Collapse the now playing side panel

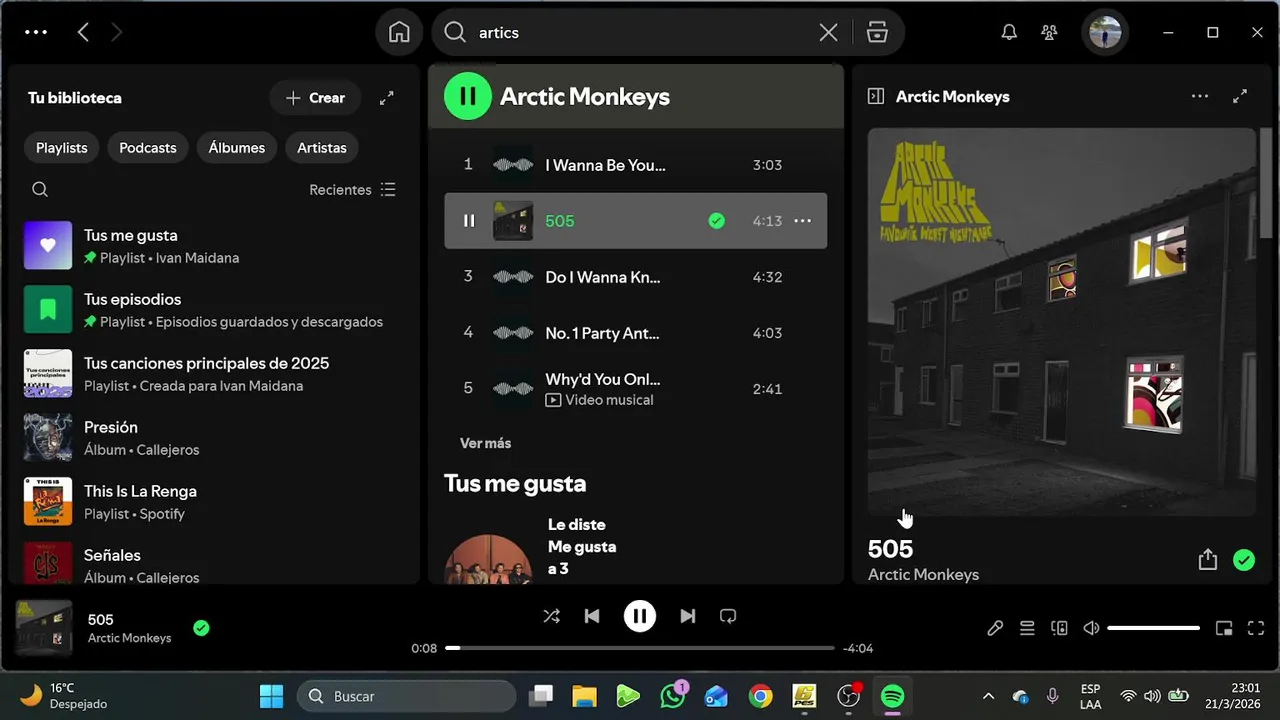[x=876, y=97]
